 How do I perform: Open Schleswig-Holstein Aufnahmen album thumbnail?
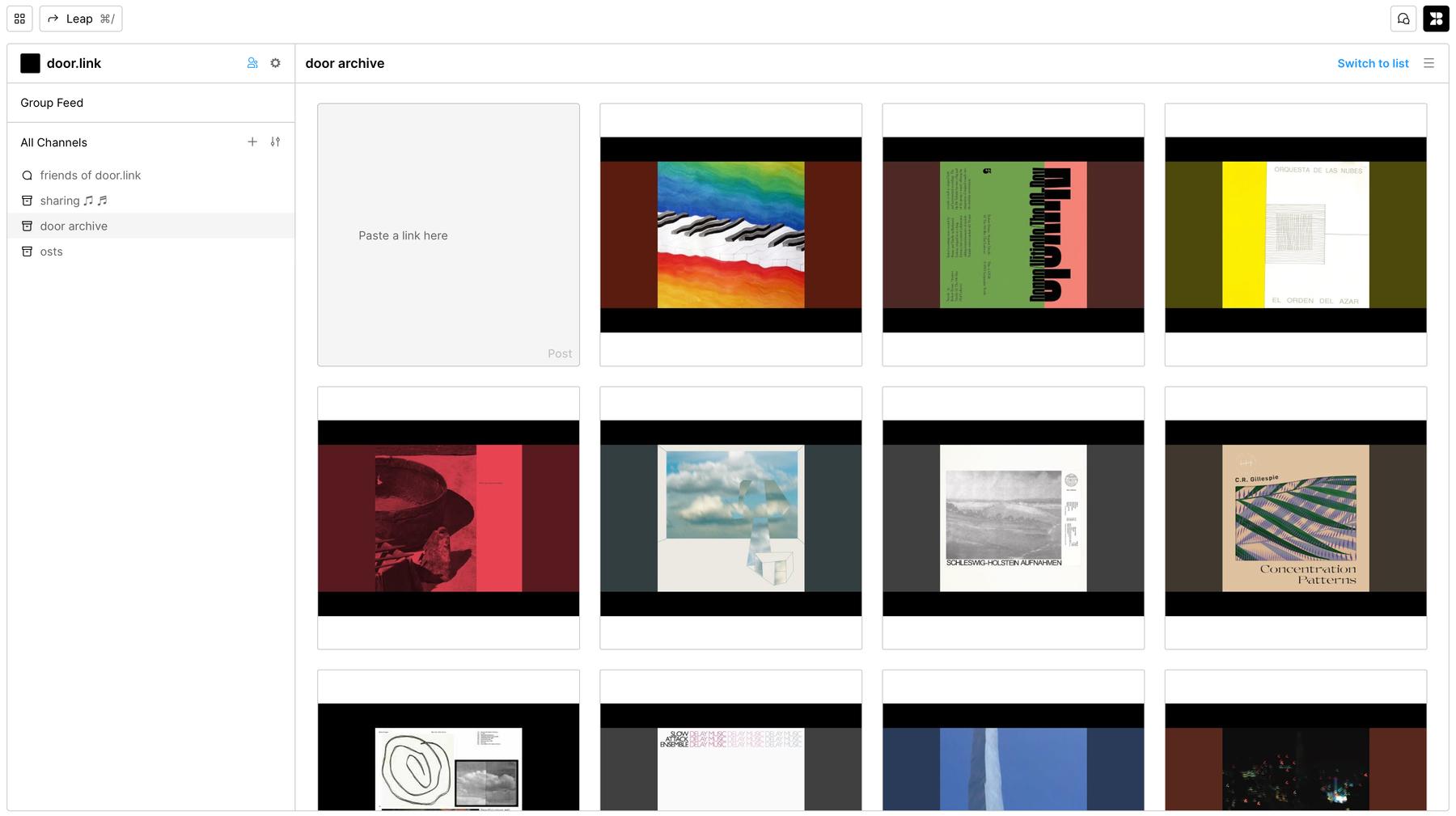tap(1014, 518)
